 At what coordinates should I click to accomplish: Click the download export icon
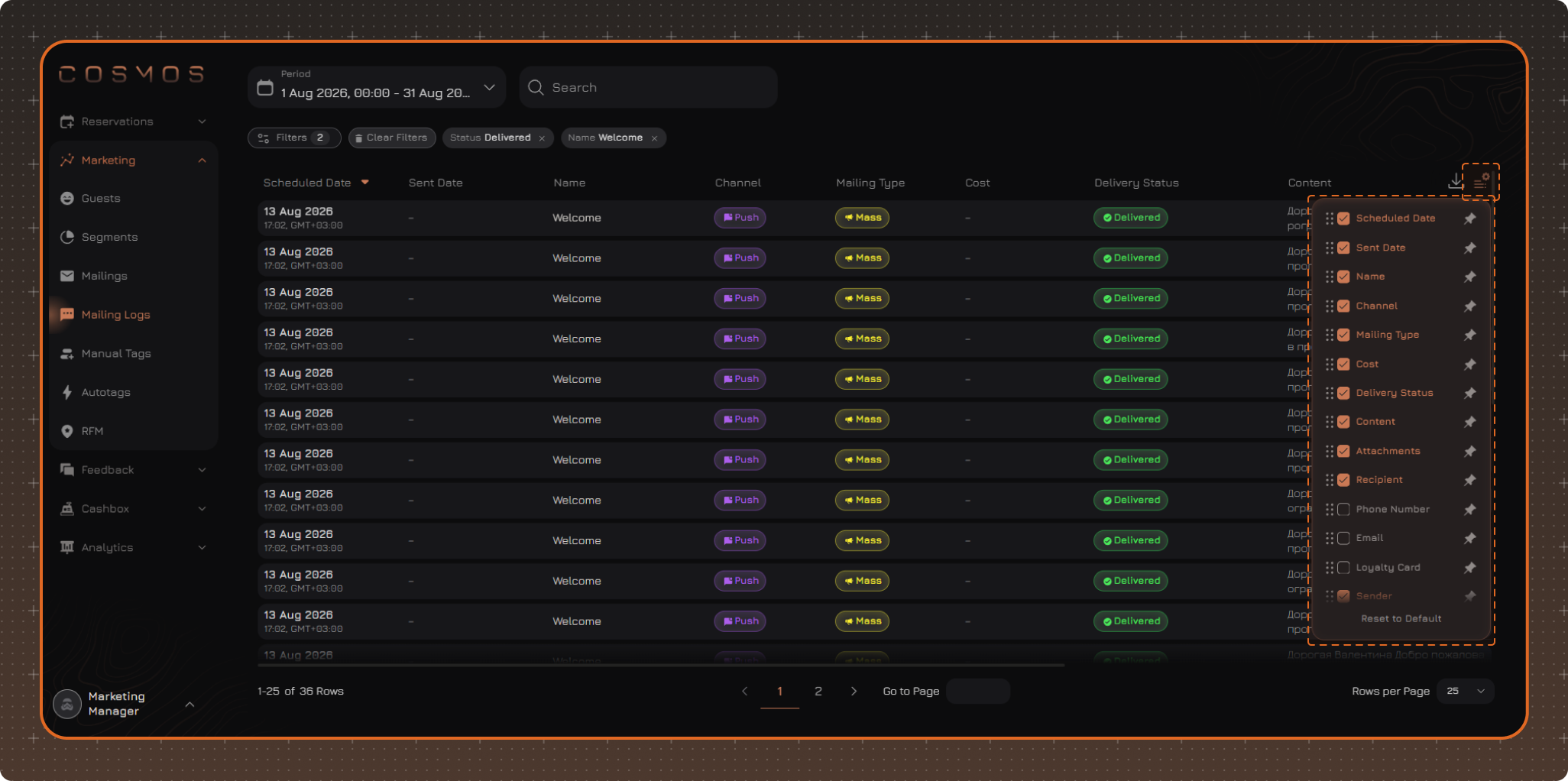coord(1455,181)
